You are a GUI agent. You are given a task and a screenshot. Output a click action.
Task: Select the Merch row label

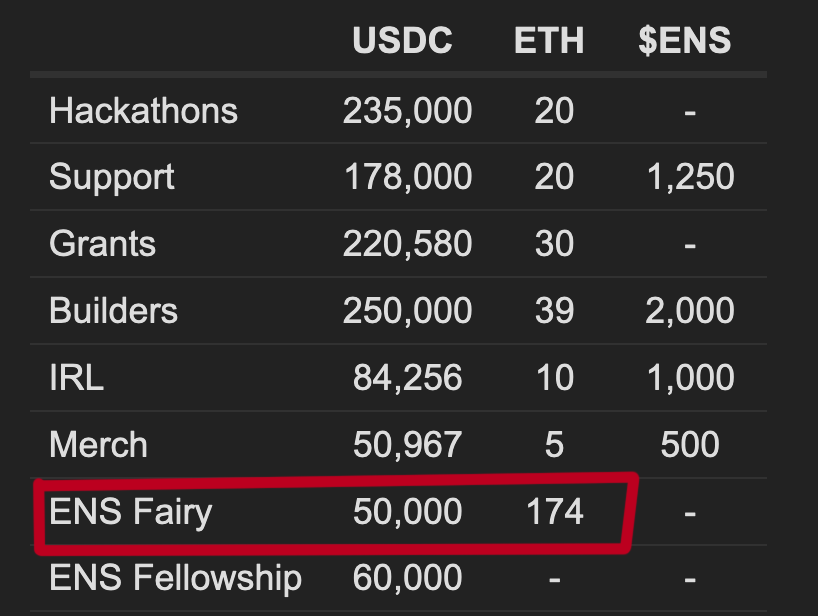(98, 444)
